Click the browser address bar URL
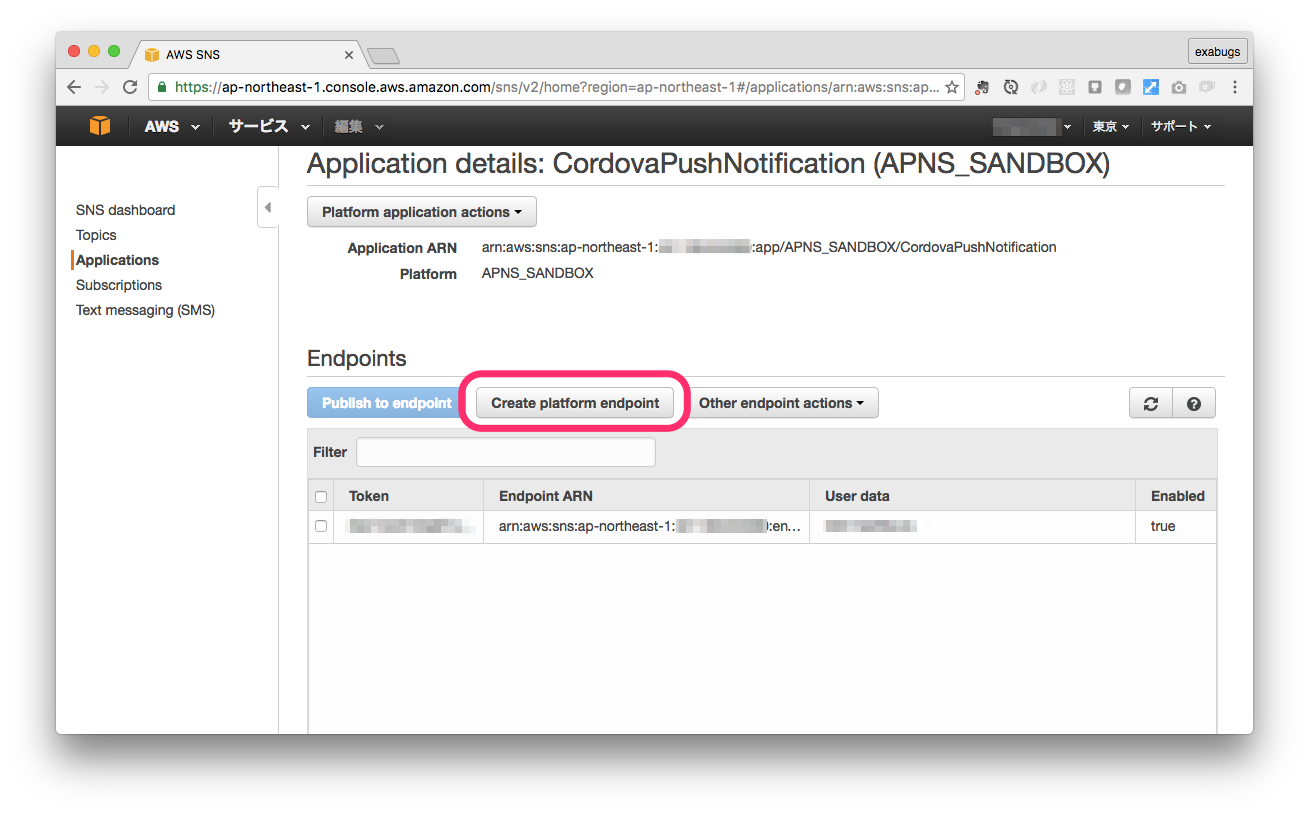The image size is (1309, 814). click(557, 87)
